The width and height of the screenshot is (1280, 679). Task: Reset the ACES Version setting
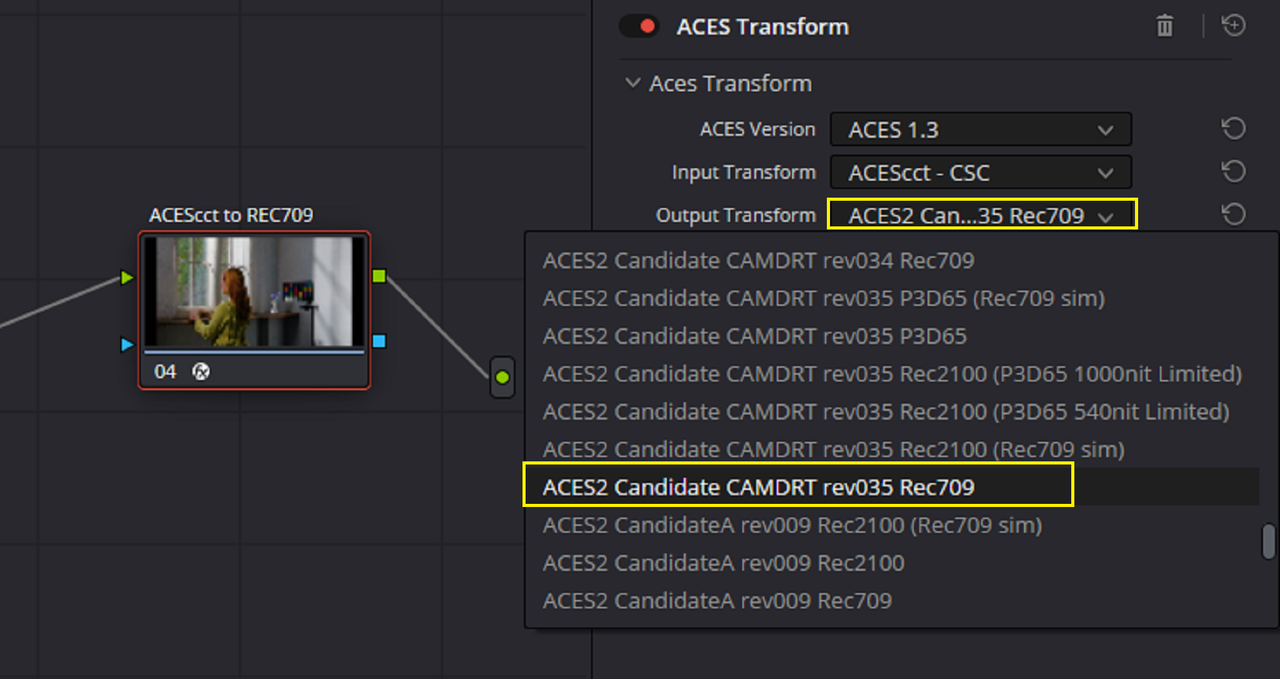click(1234, 129)
